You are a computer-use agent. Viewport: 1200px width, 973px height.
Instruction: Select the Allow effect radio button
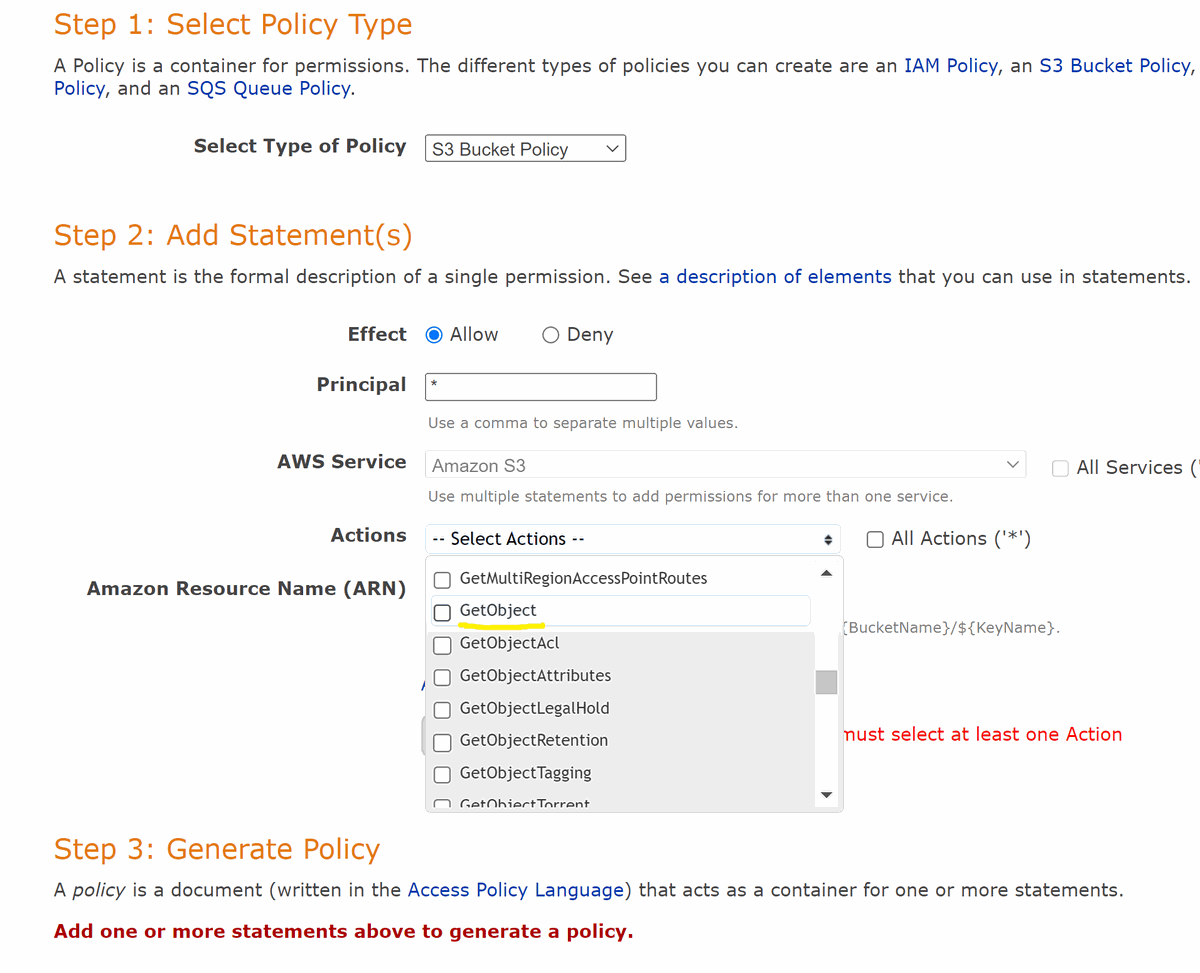(x=434, y=335)
